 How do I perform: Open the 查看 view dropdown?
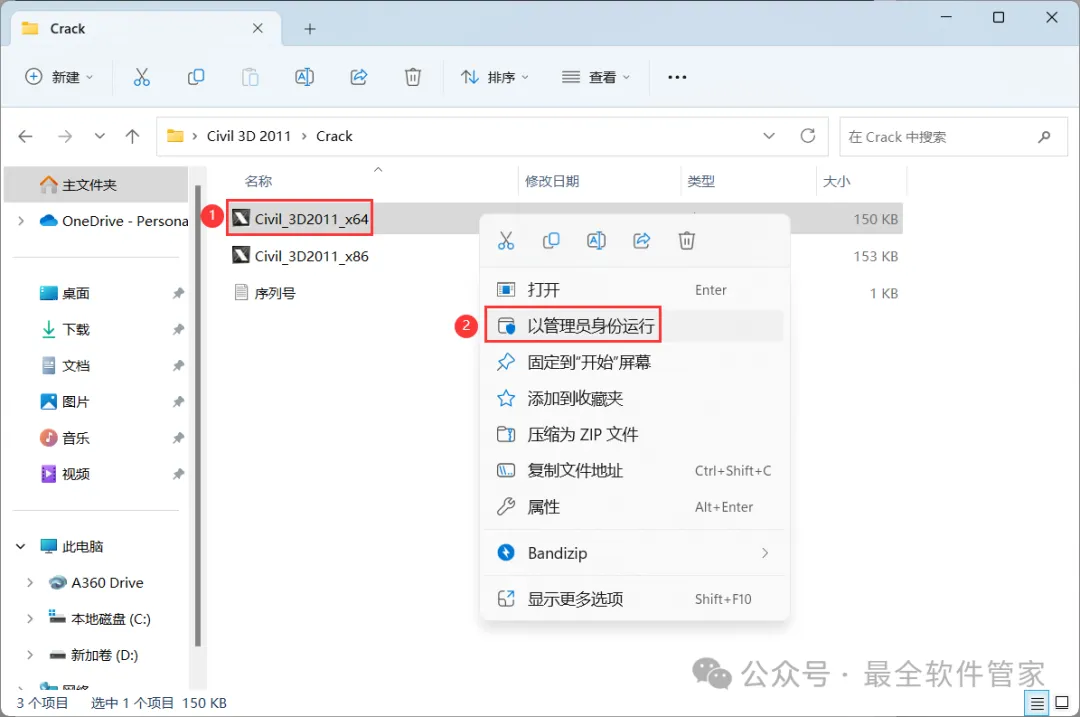(596, 77)
